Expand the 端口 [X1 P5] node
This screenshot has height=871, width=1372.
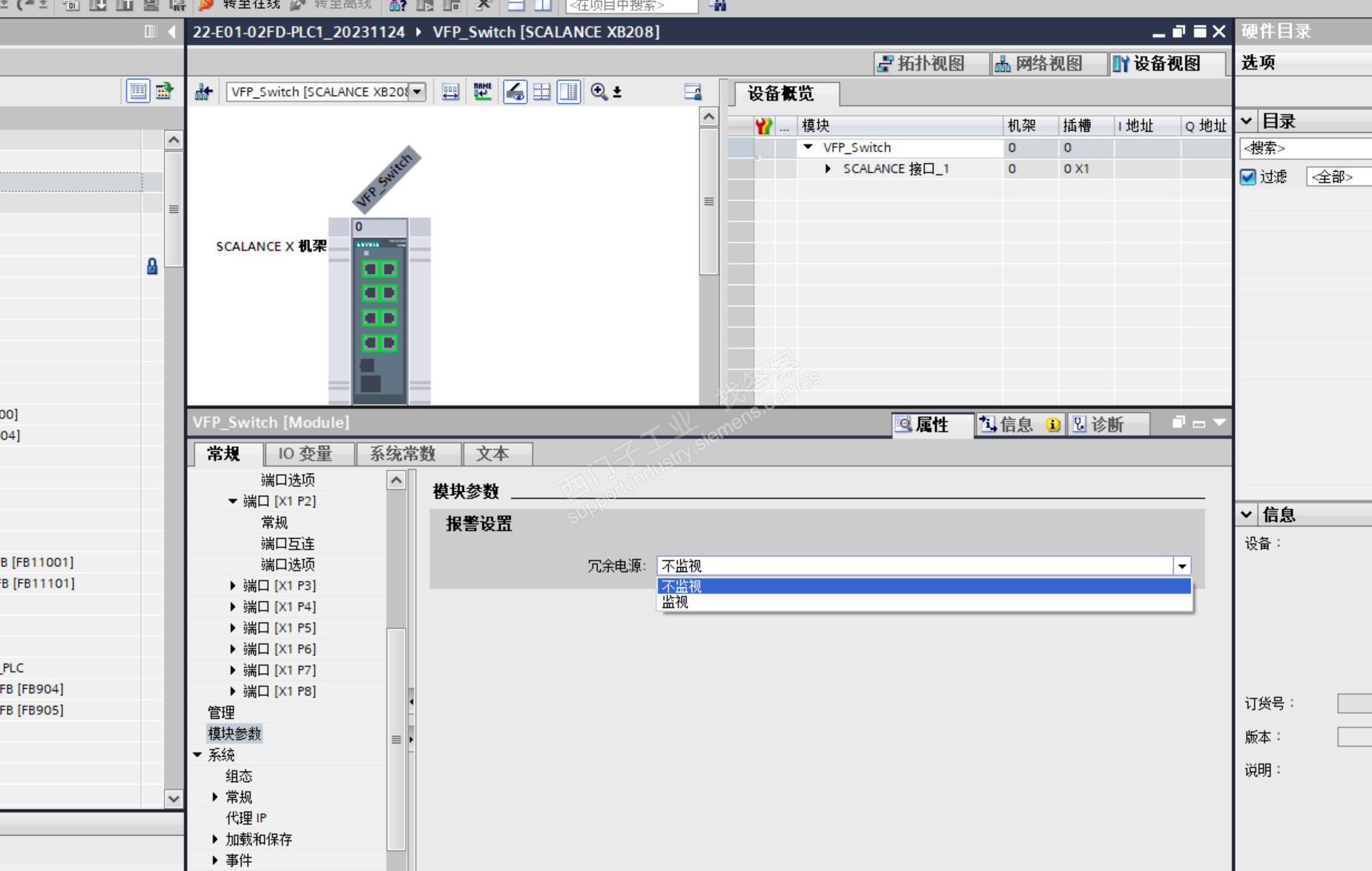click(233, 628)
